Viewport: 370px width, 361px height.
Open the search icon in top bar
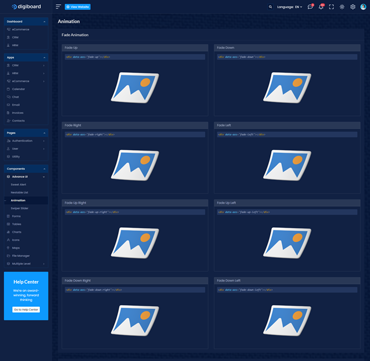click(x=270, y=7)
